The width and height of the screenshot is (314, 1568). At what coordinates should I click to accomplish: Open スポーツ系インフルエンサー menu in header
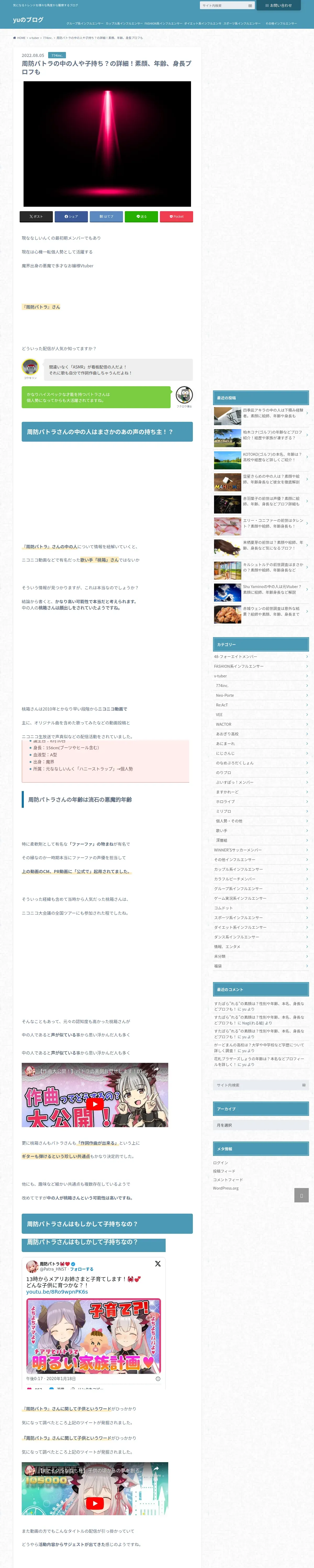pyautogui.click(x=242, y=23)
